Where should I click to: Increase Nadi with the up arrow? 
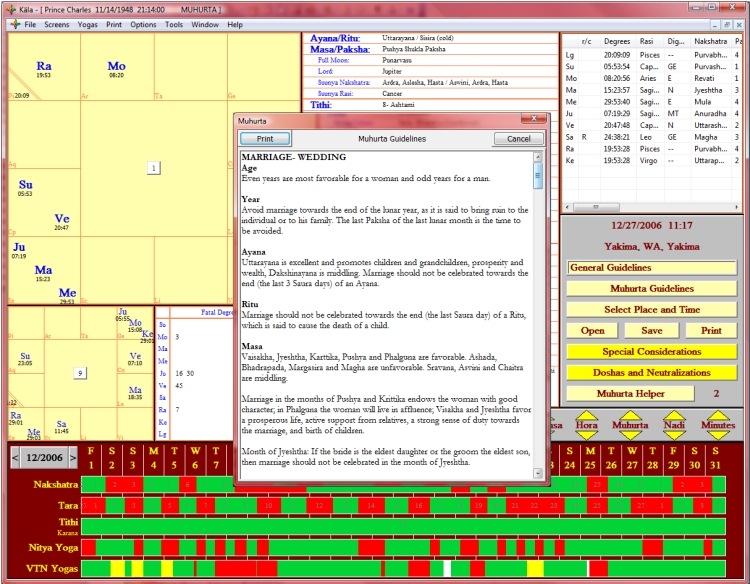coord(674,415)
